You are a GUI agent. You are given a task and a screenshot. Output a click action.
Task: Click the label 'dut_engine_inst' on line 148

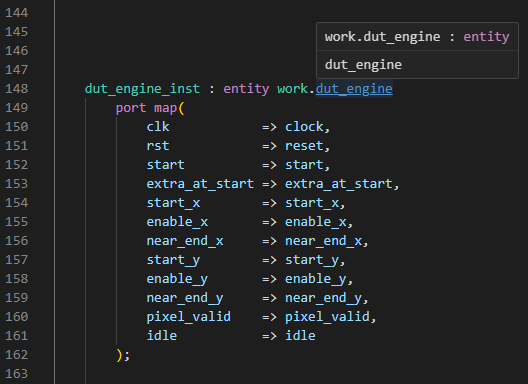coord(142,89)
